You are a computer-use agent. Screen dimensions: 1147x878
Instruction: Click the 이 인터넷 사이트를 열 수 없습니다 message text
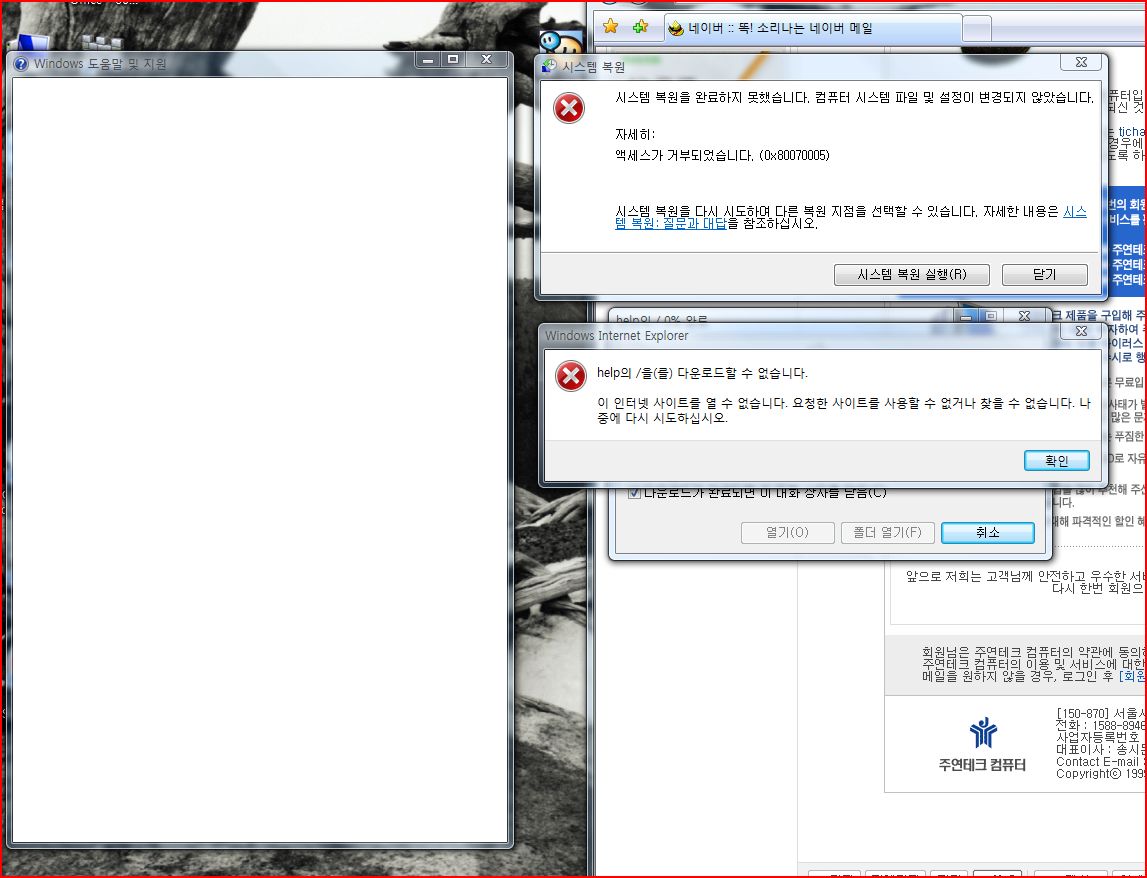pyautogui.click(x=843, y=410)
